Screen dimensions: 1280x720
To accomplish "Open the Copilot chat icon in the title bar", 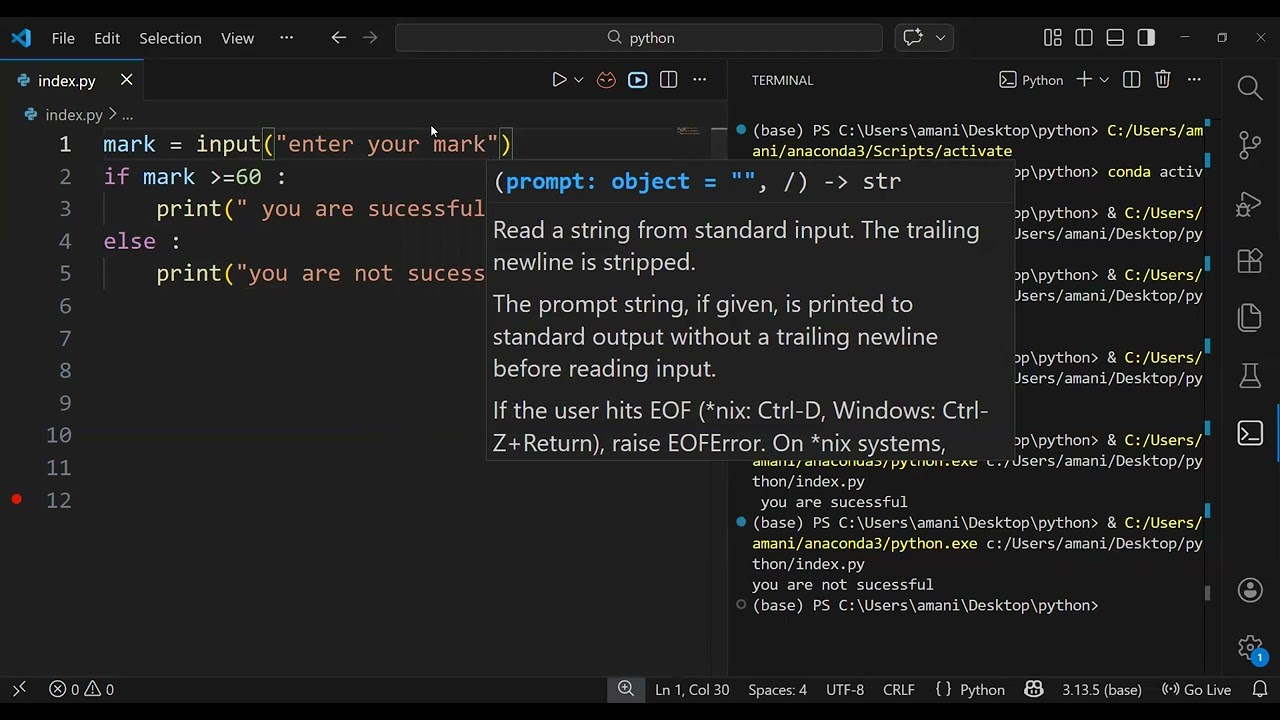I will pyautogui.click(x=913, y=38).
